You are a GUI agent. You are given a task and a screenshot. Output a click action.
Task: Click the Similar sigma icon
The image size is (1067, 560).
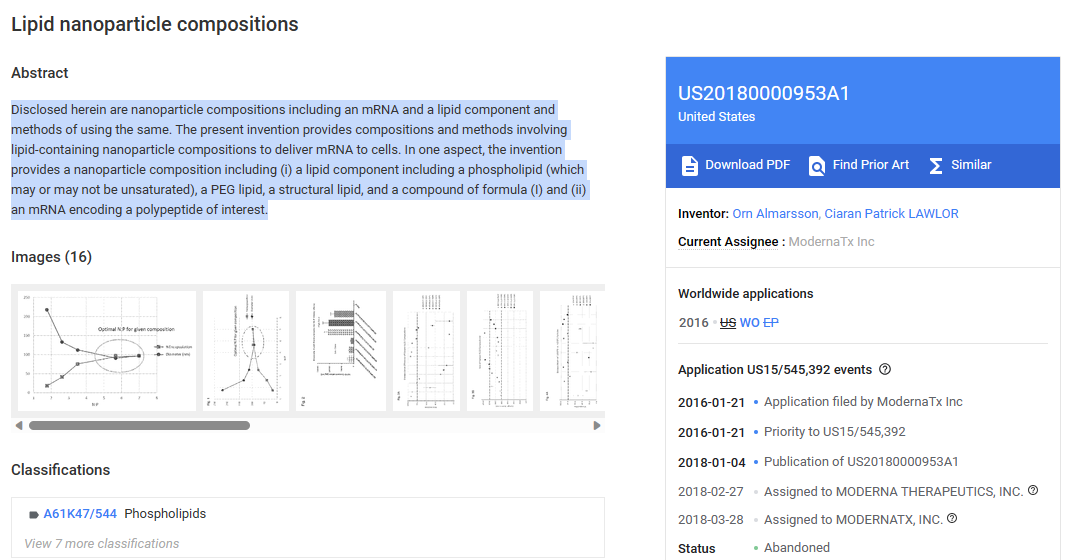(936, 165)
